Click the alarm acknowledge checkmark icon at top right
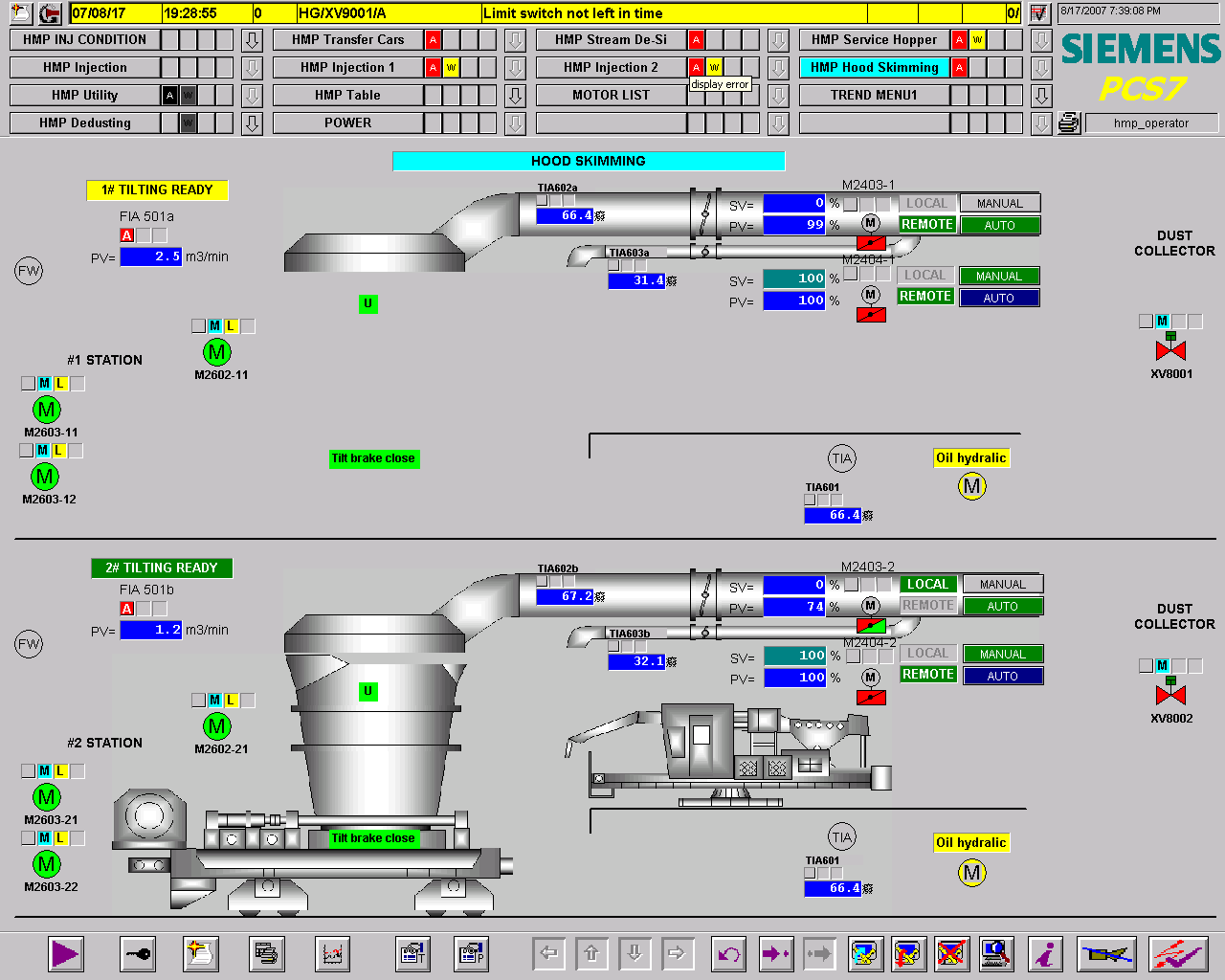Viewport: 1225px width, 980px height. [x=1038, y=13]
